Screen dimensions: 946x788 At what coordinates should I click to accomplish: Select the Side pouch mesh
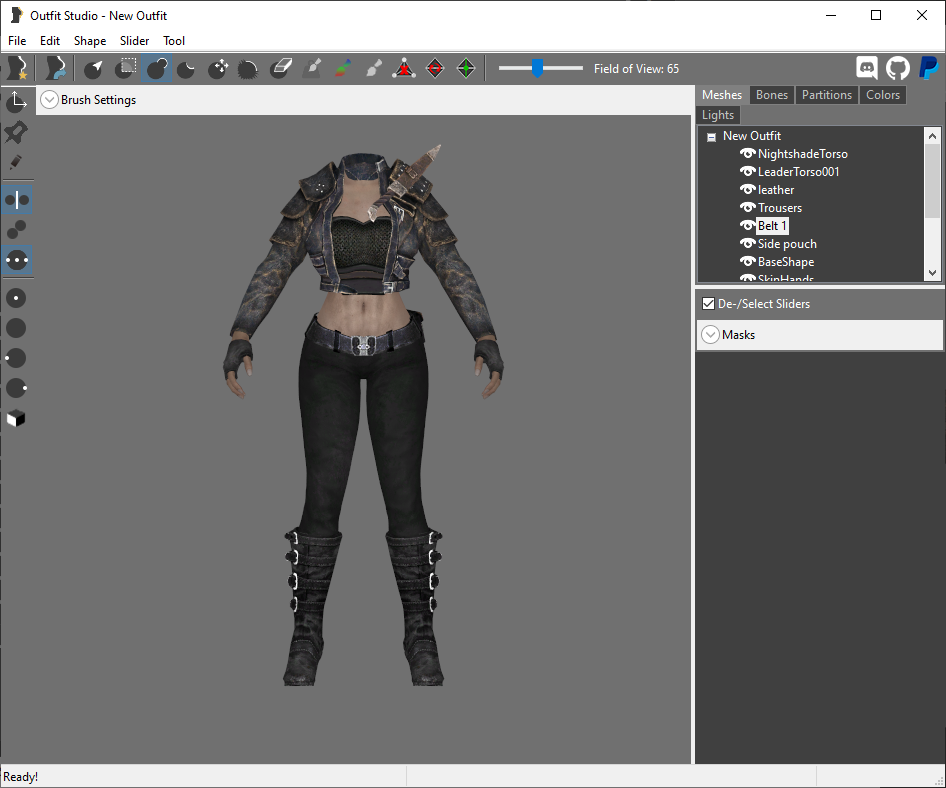click(x=787, y=244)
